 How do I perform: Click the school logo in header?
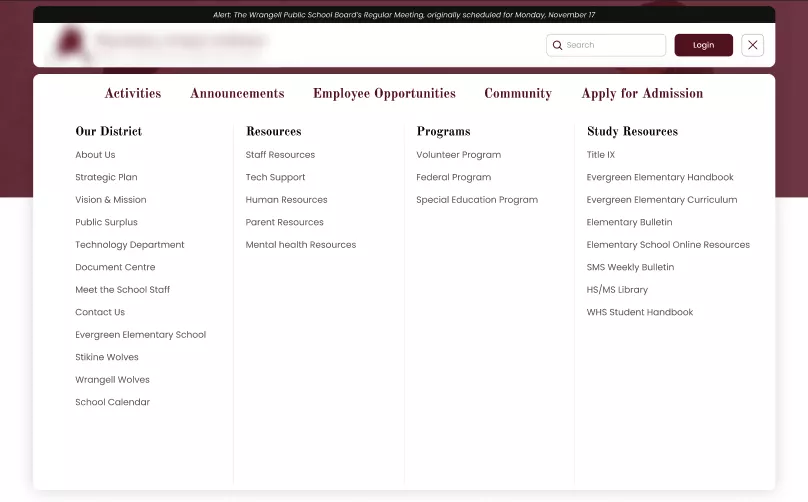(72, 44)
